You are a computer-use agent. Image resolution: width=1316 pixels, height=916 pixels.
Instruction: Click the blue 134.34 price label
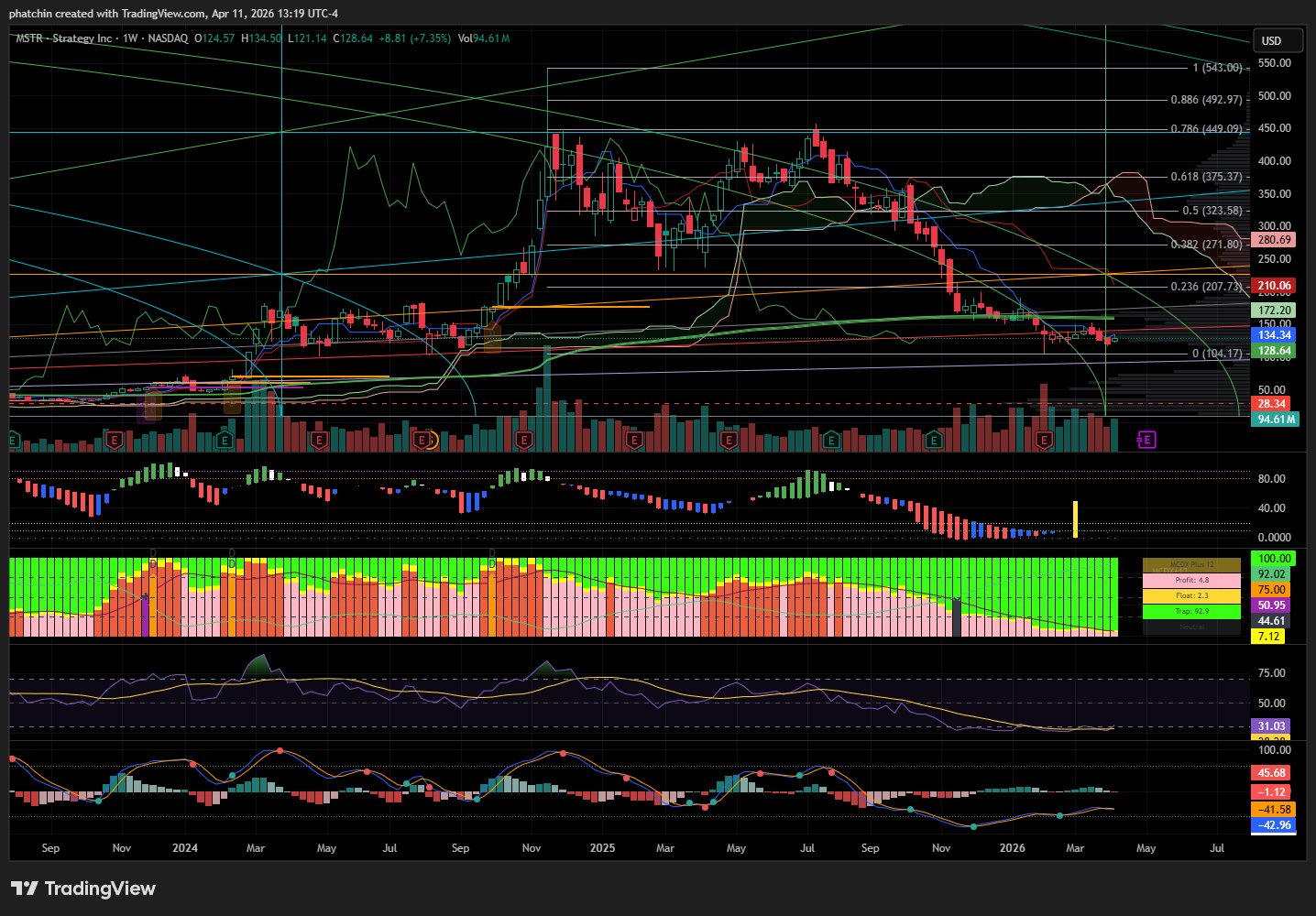(1274, 335)
